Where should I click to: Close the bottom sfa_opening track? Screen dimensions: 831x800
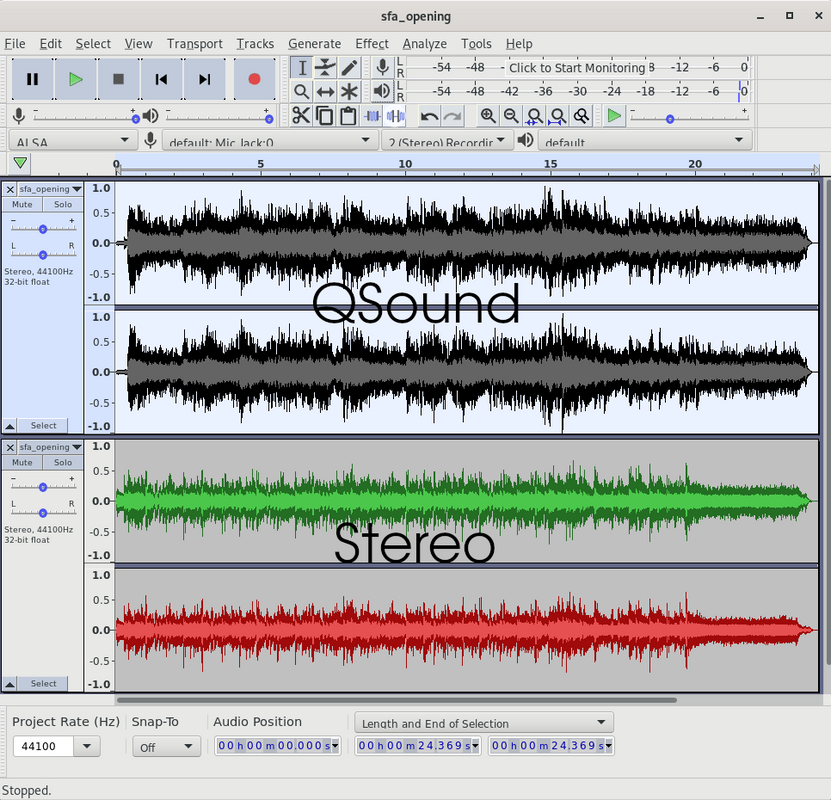coord(10,447)
